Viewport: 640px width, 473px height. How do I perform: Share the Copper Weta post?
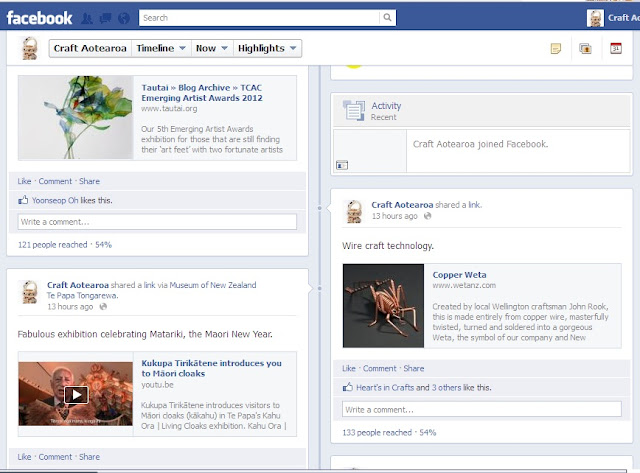tap(414, 369)
